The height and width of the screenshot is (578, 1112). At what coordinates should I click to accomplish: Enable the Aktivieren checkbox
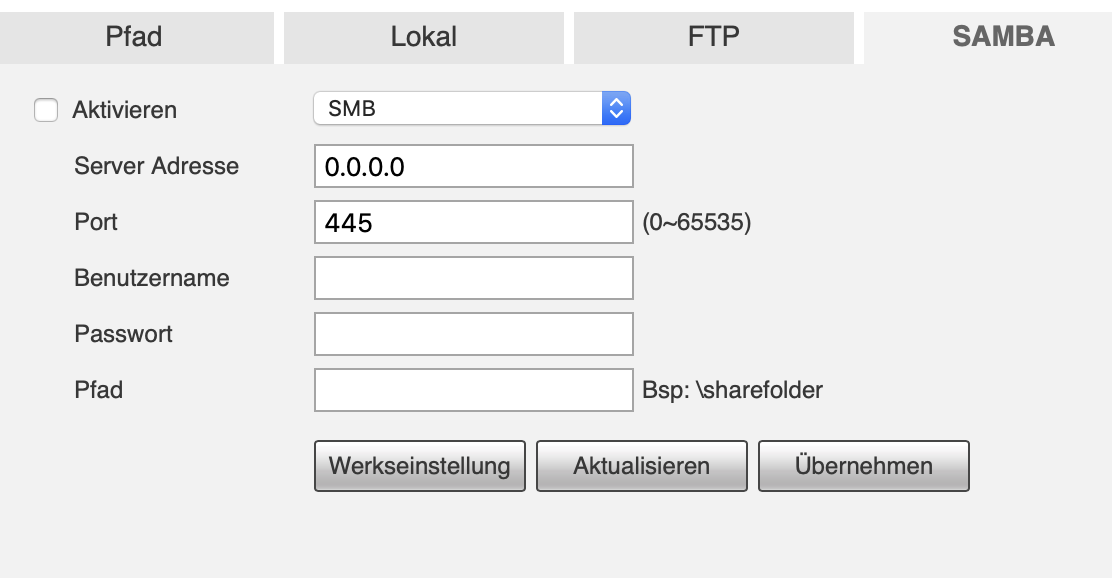[46, 110]
